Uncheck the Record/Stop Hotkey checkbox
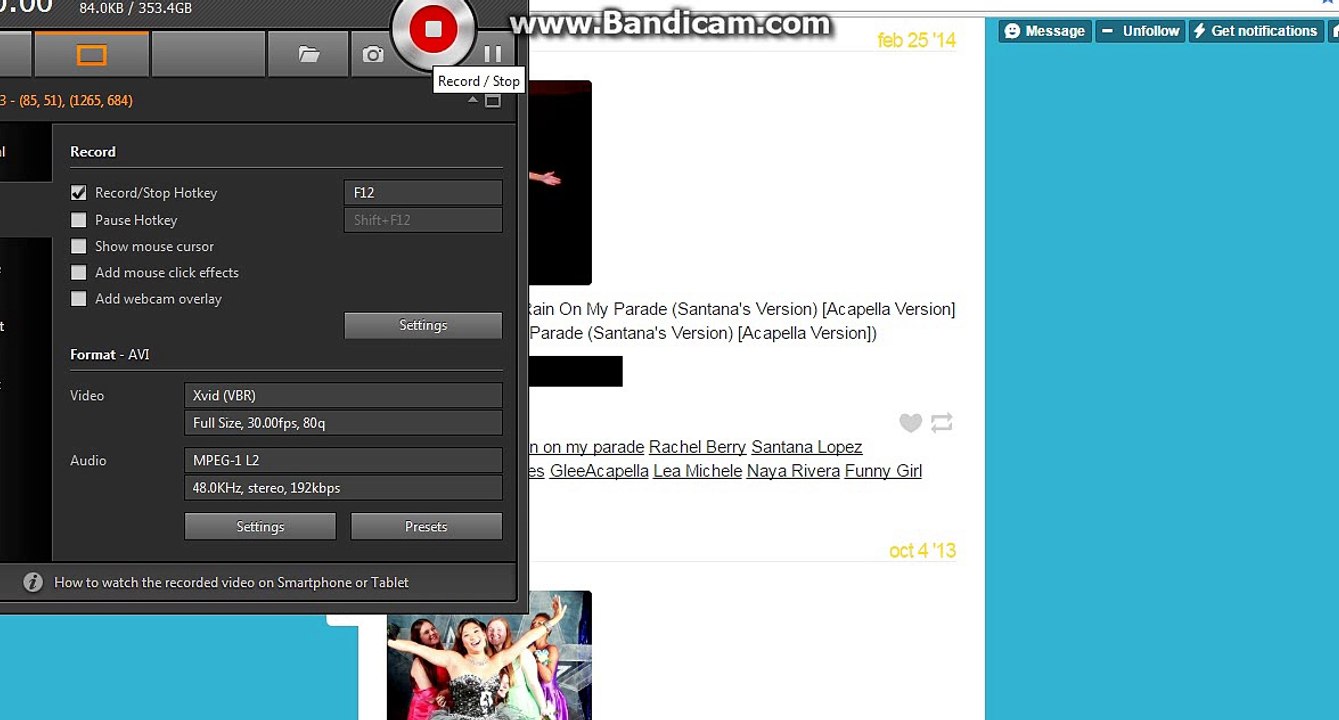 (79, 193)
